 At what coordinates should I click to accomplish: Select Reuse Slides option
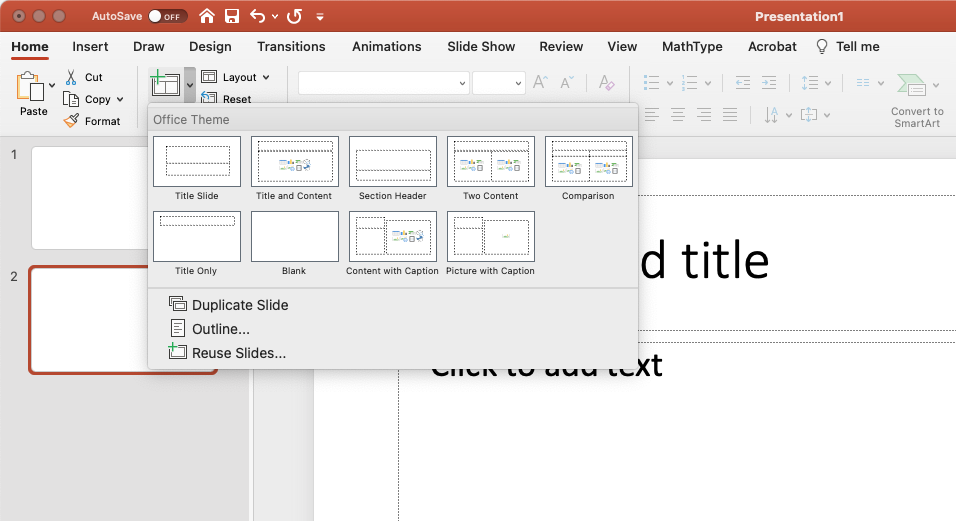[x=238, y=353]
